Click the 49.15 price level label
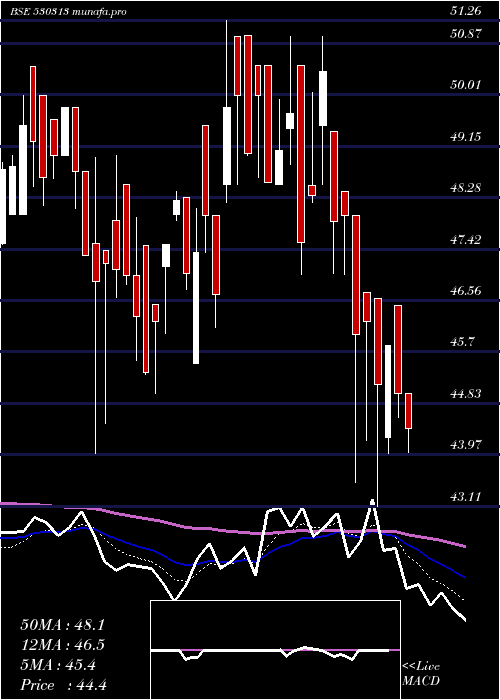This screenshot has width=500, height=700. 466,137
